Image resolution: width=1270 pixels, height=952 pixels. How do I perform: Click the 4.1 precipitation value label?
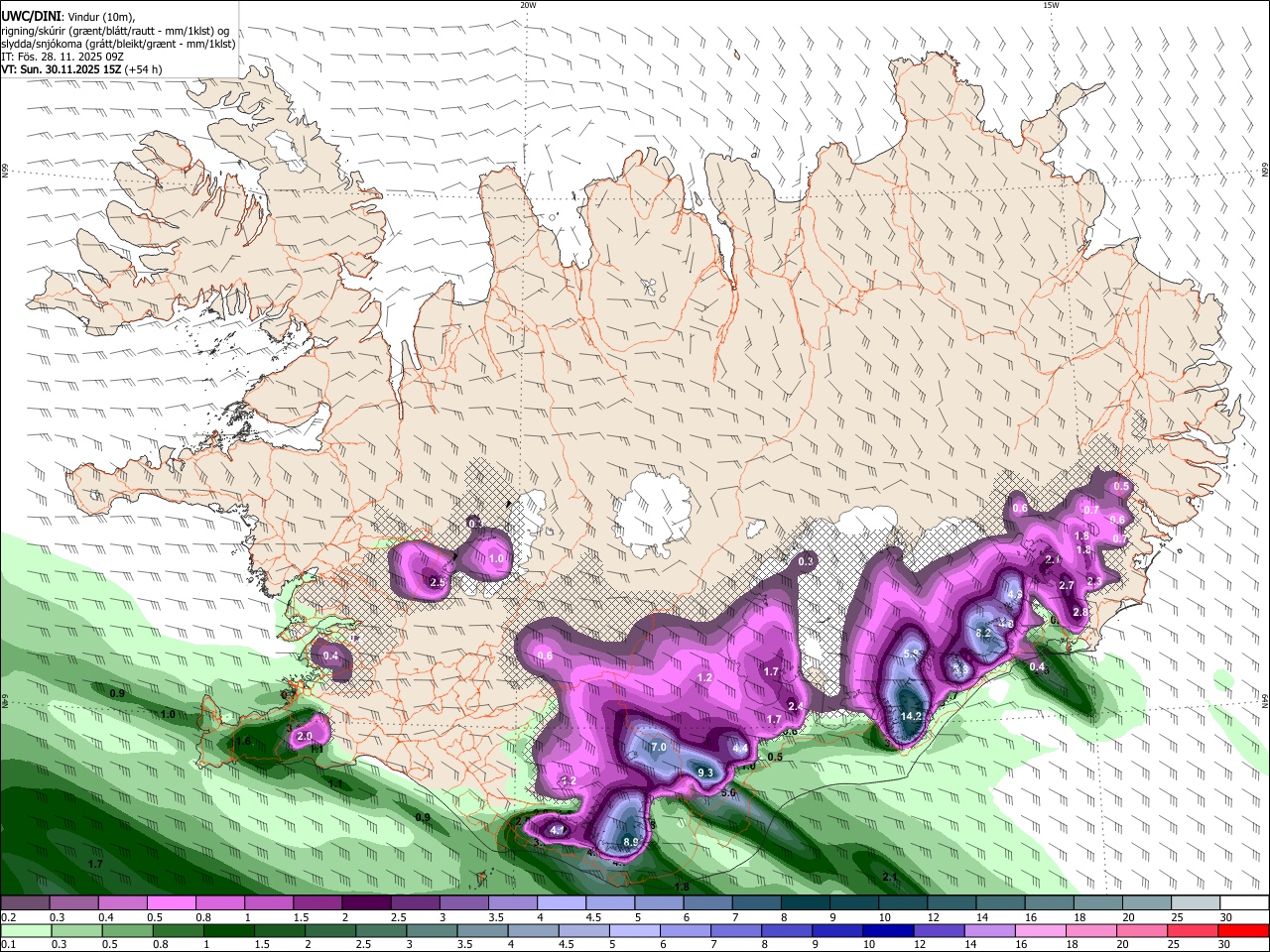click(558, 830)
